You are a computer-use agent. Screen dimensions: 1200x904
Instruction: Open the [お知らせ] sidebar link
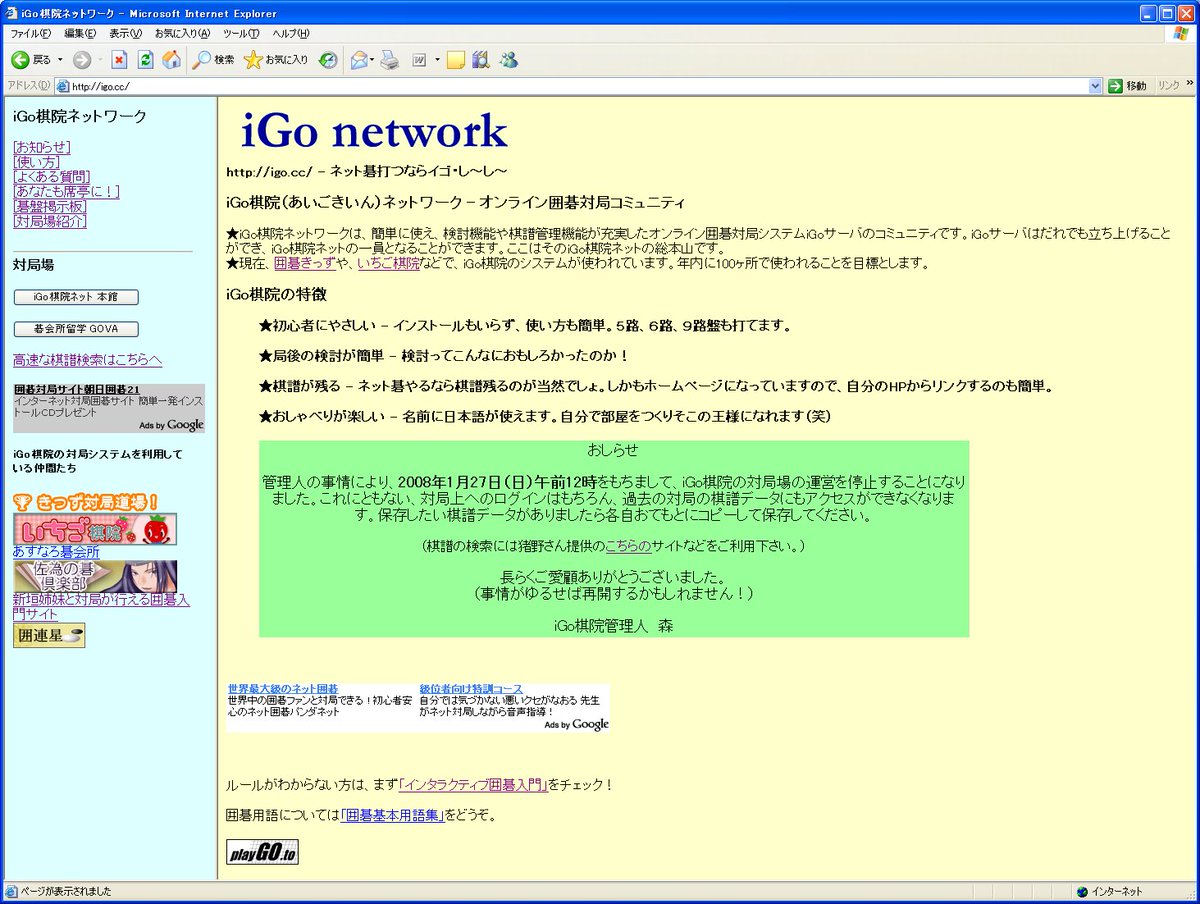tap(41, 147)
